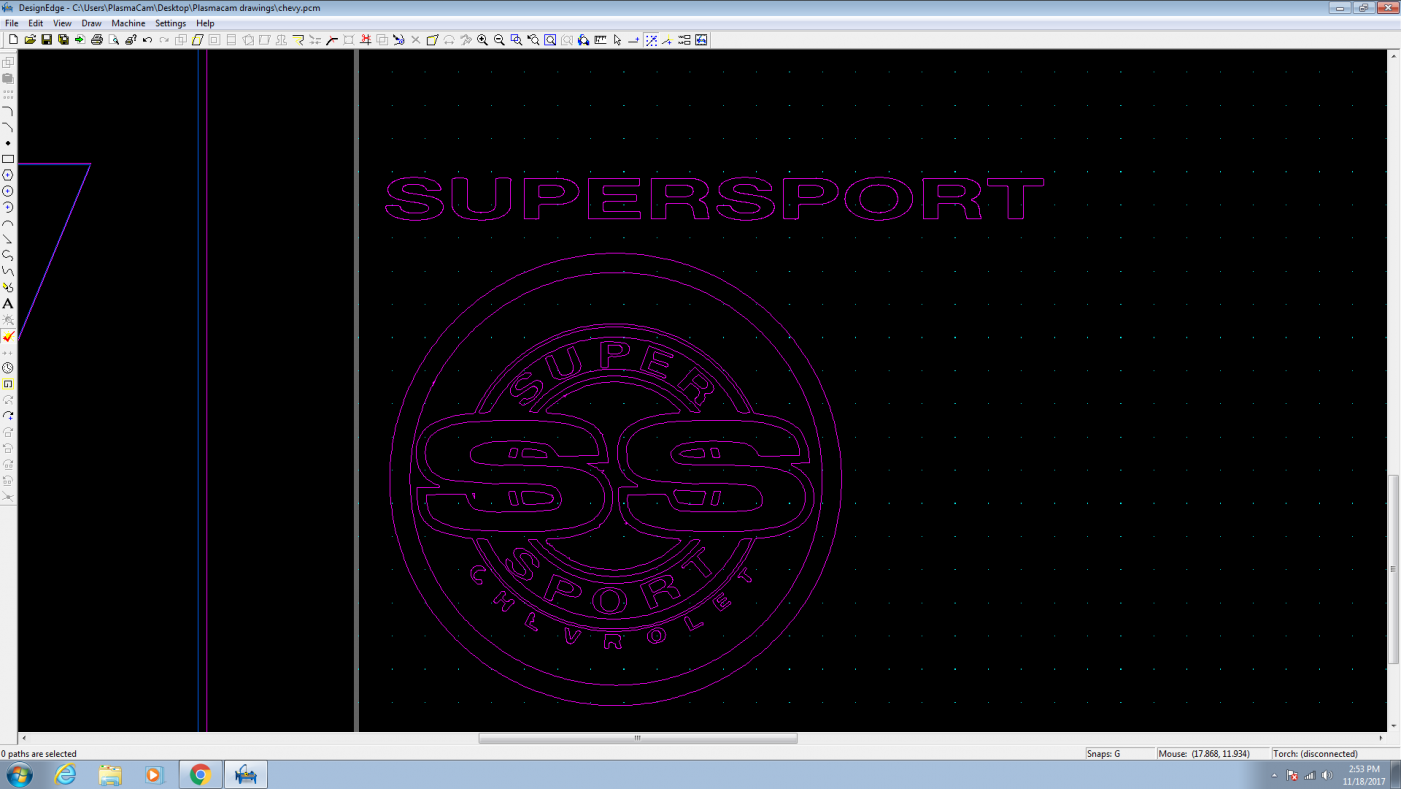This screenshot has width=1401, height=789.
Task: Click the clock icon in the left toolbar
Action: 8,368
